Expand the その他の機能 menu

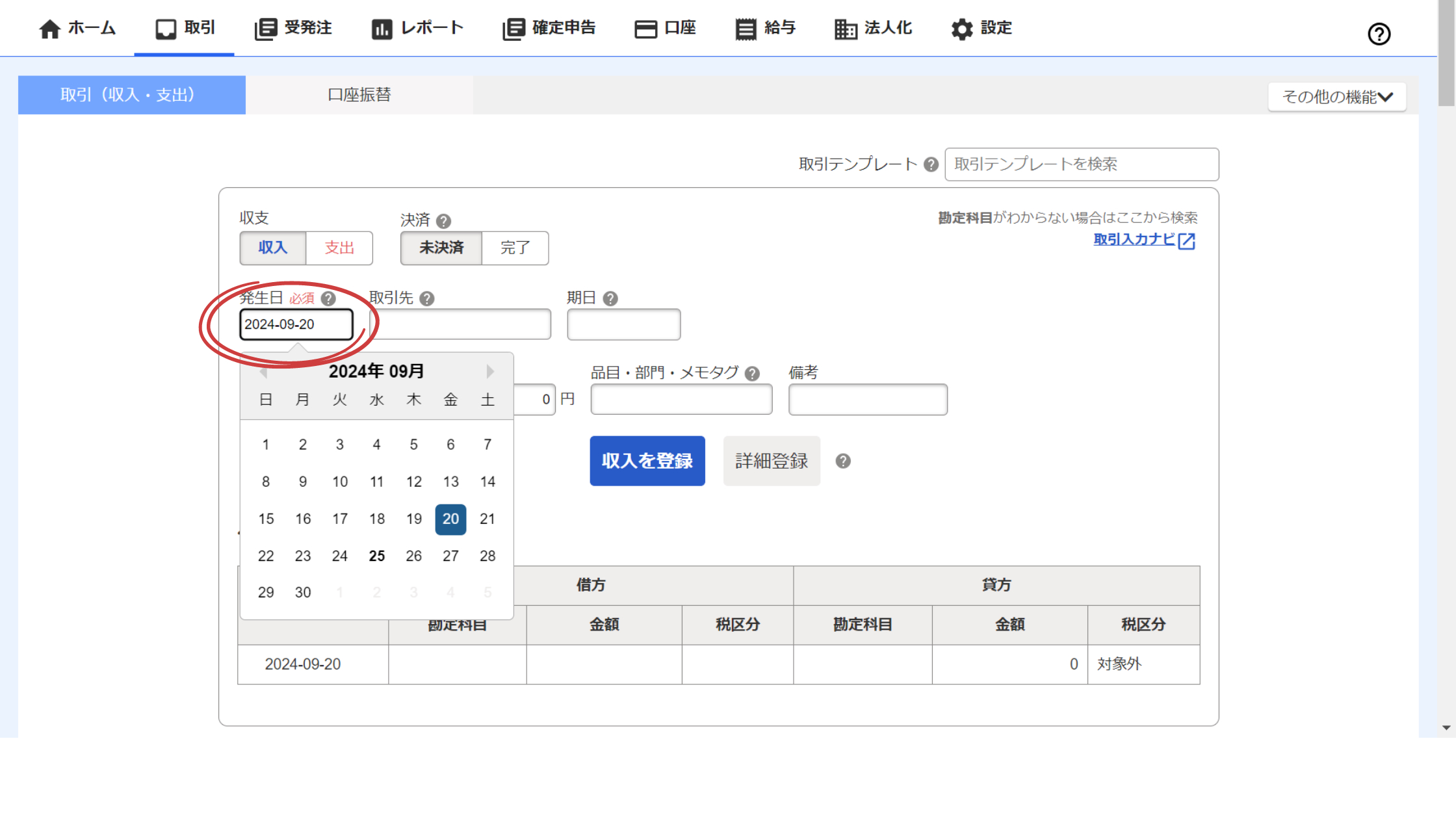pos(1337,96)
